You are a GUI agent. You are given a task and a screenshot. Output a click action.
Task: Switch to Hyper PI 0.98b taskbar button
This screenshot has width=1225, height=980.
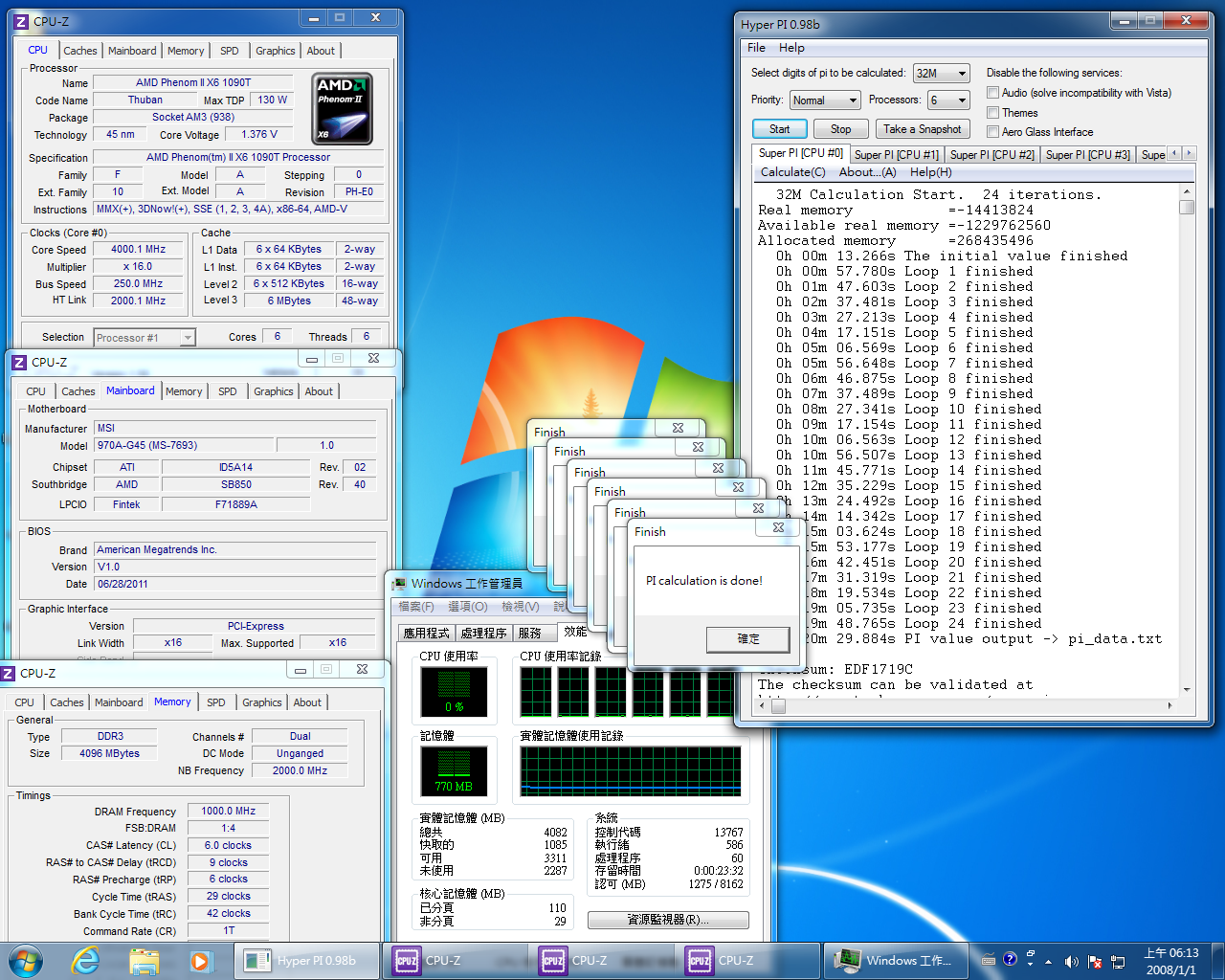coord(307,961)
